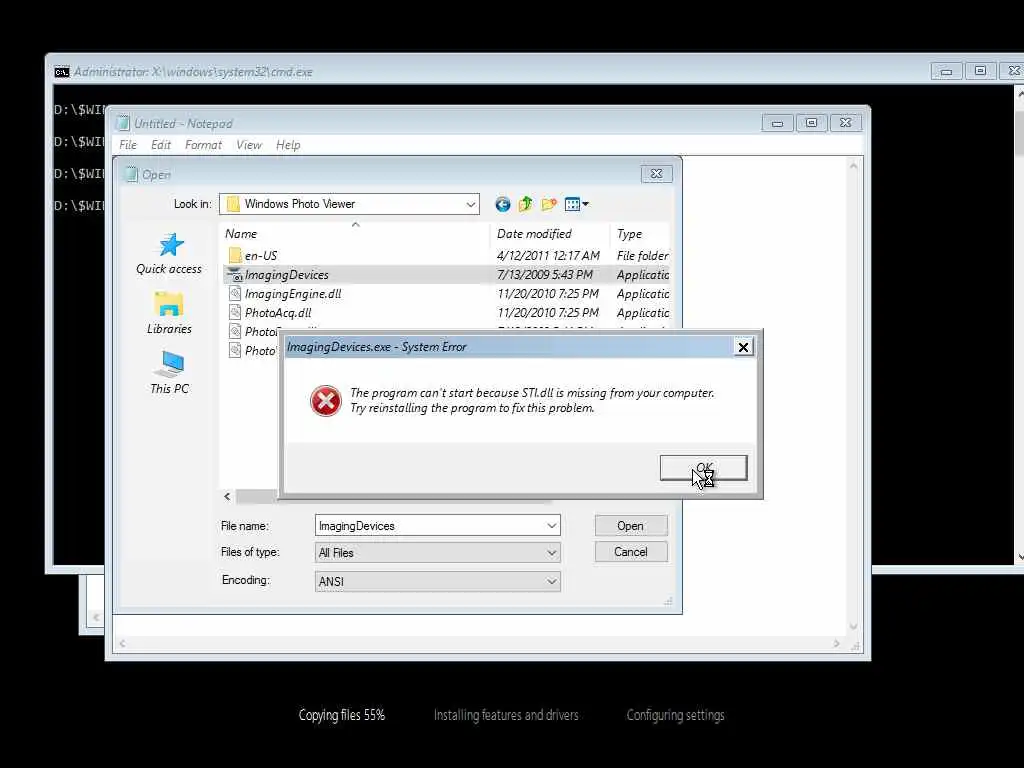Click the PhotoAcq.dll file icon
Screen dimensions: 1024x768
point(235,313)
